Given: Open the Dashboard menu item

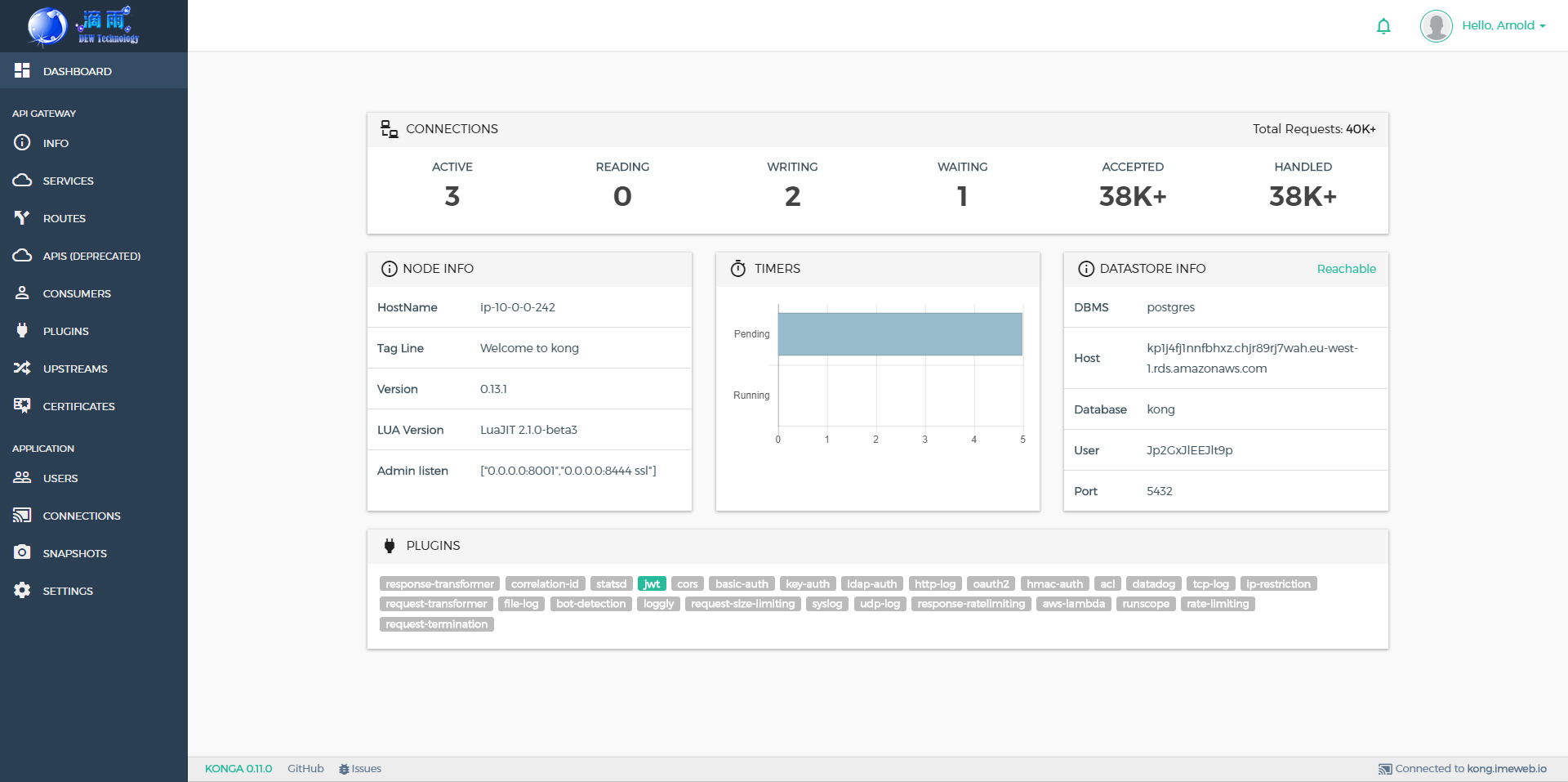Looking at the screenshot, I should point(94,71).
